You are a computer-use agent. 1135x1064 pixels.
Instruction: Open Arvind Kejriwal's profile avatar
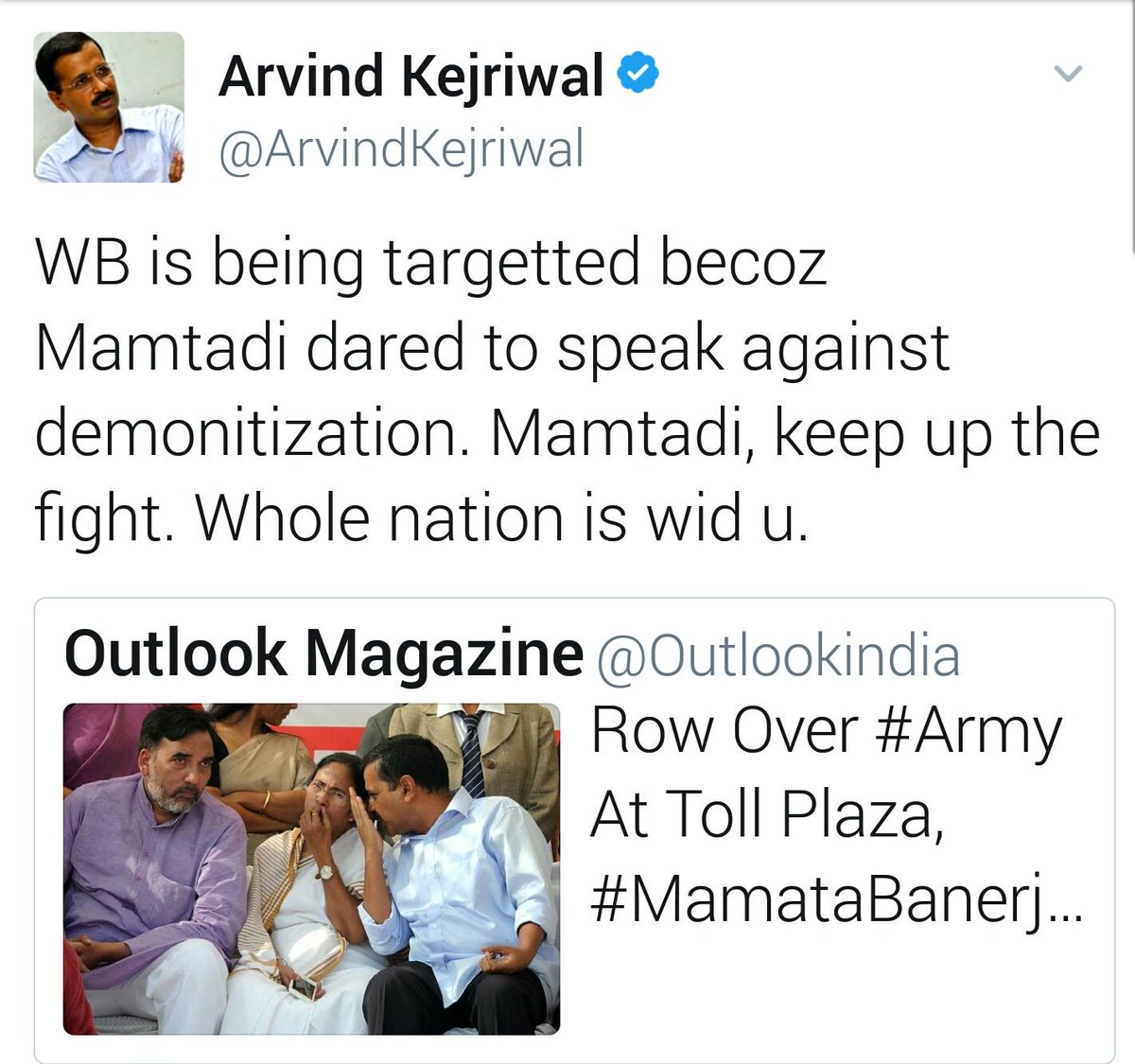pyautogui.click(x=109, y=107)
